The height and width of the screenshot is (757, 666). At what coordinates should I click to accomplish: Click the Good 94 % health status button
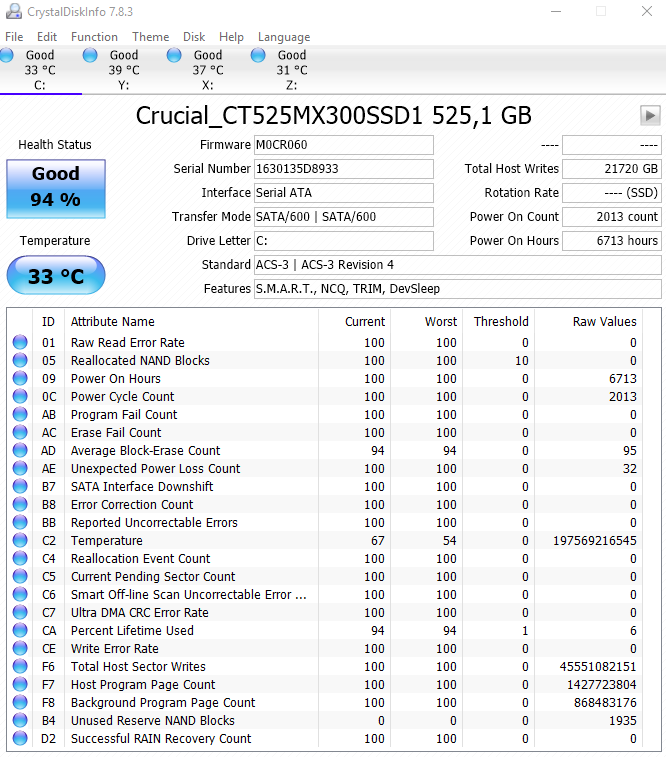point(56,189)
